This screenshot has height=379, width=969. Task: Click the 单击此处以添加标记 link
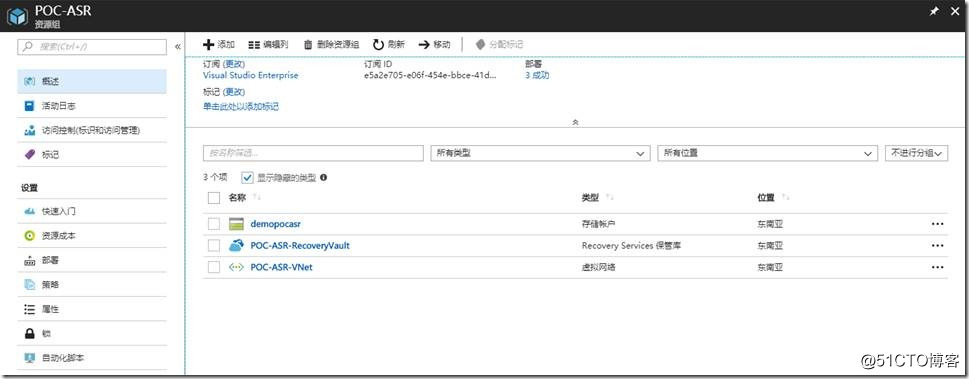click(x=241, y=106)
